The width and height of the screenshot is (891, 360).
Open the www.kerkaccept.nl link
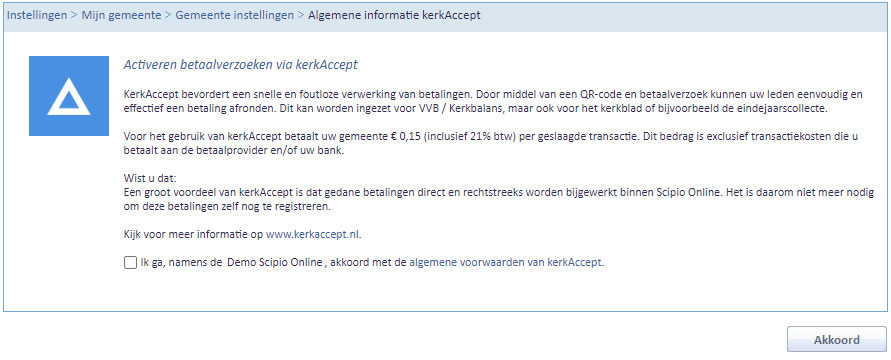point(313,234)
